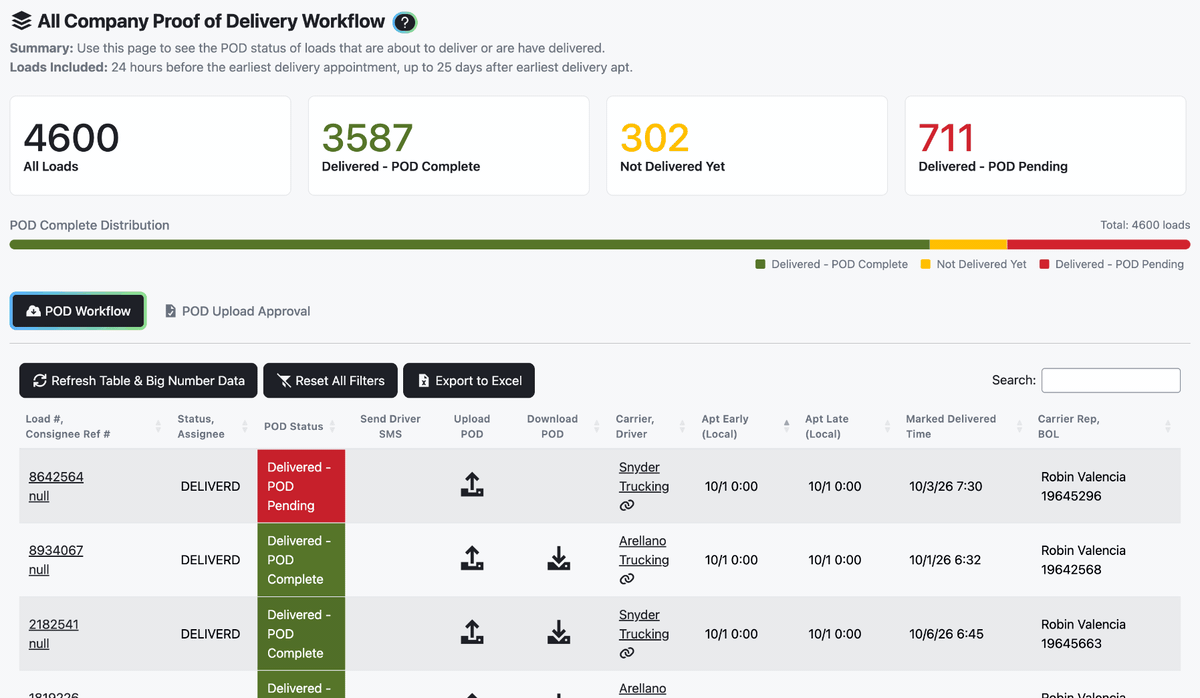Click DELIVERD status in load 8642564 row
1200x698 pixels.
coord(210,486)
